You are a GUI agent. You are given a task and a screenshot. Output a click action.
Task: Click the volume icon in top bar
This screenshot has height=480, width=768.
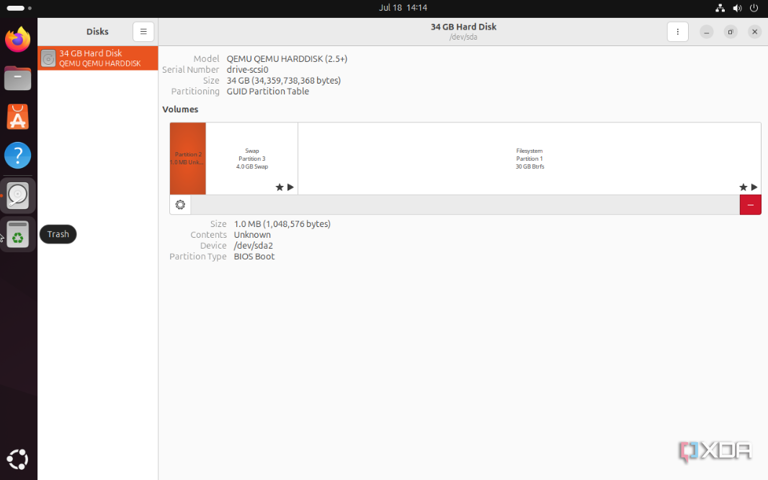(737, 8)
